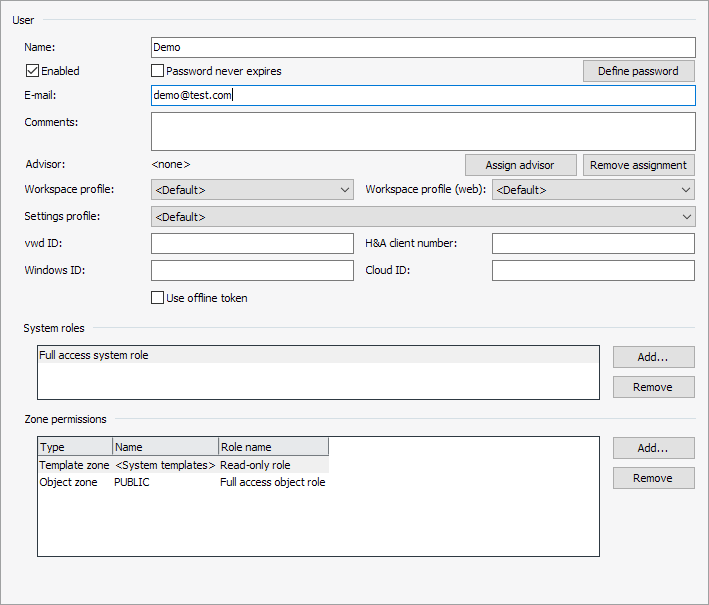Toggle the Enabled checkbox
Screen dimensions: 709x605
click(33, 71)
